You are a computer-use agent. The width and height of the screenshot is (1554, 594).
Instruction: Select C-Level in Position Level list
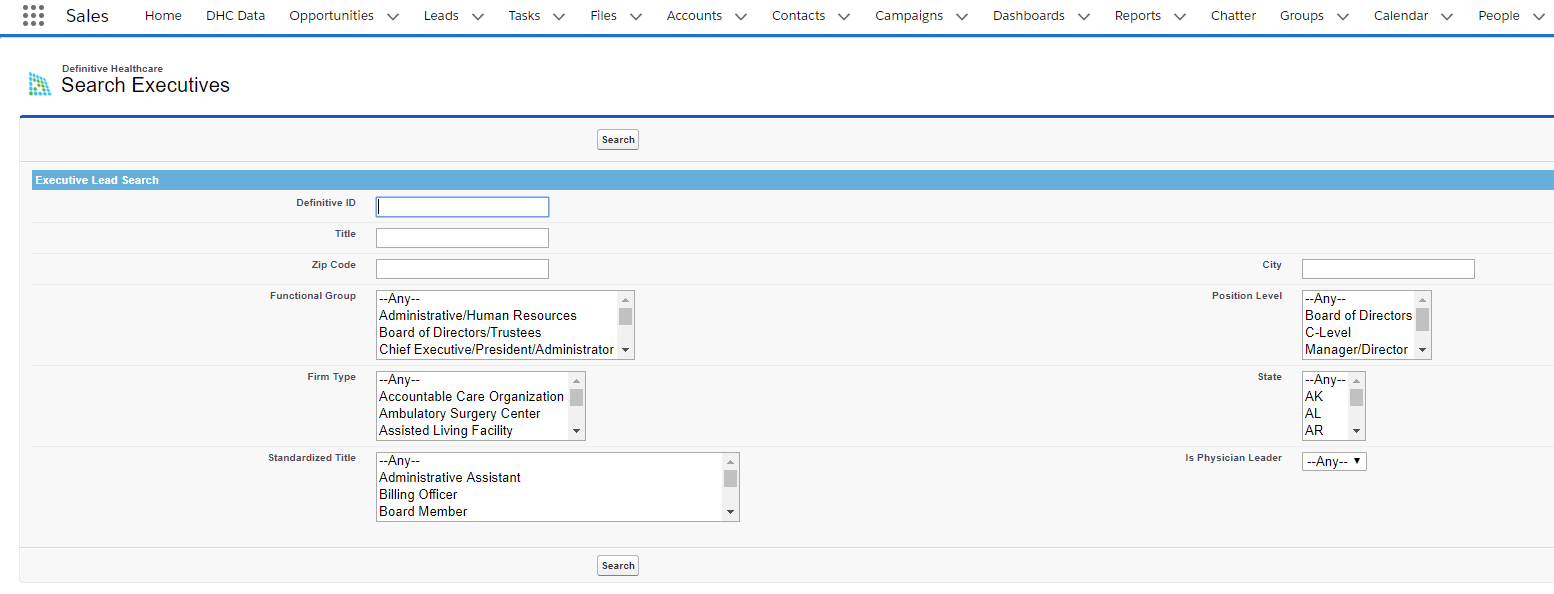pos(1332,331)
